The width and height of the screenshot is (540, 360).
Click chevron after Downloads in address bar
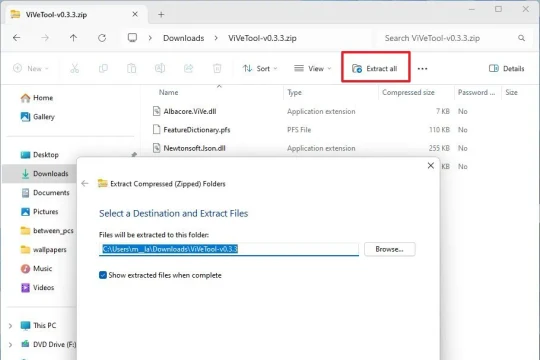tap(216, 38)
